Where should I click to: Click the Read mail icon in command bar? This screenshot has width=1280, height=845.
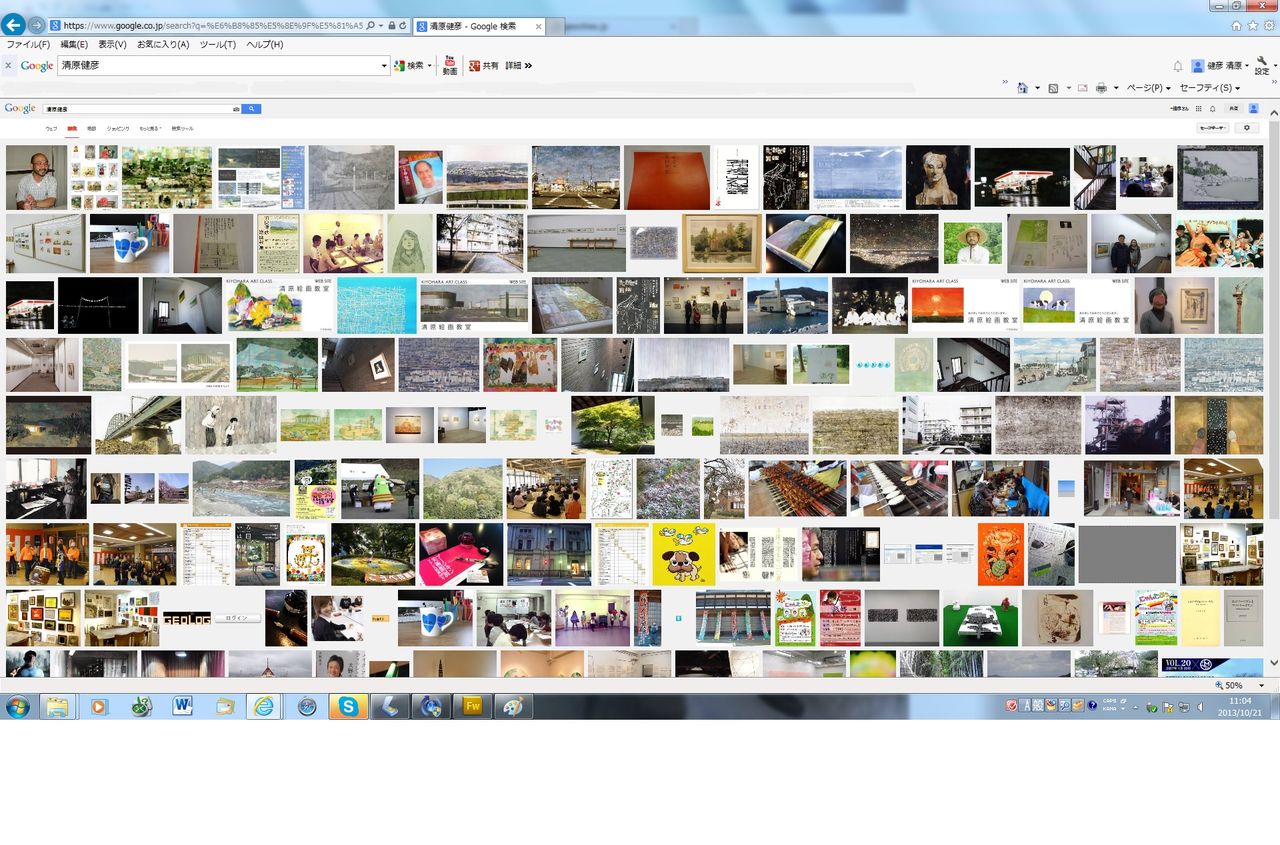pyautogui.click(x=1082, y=88)
